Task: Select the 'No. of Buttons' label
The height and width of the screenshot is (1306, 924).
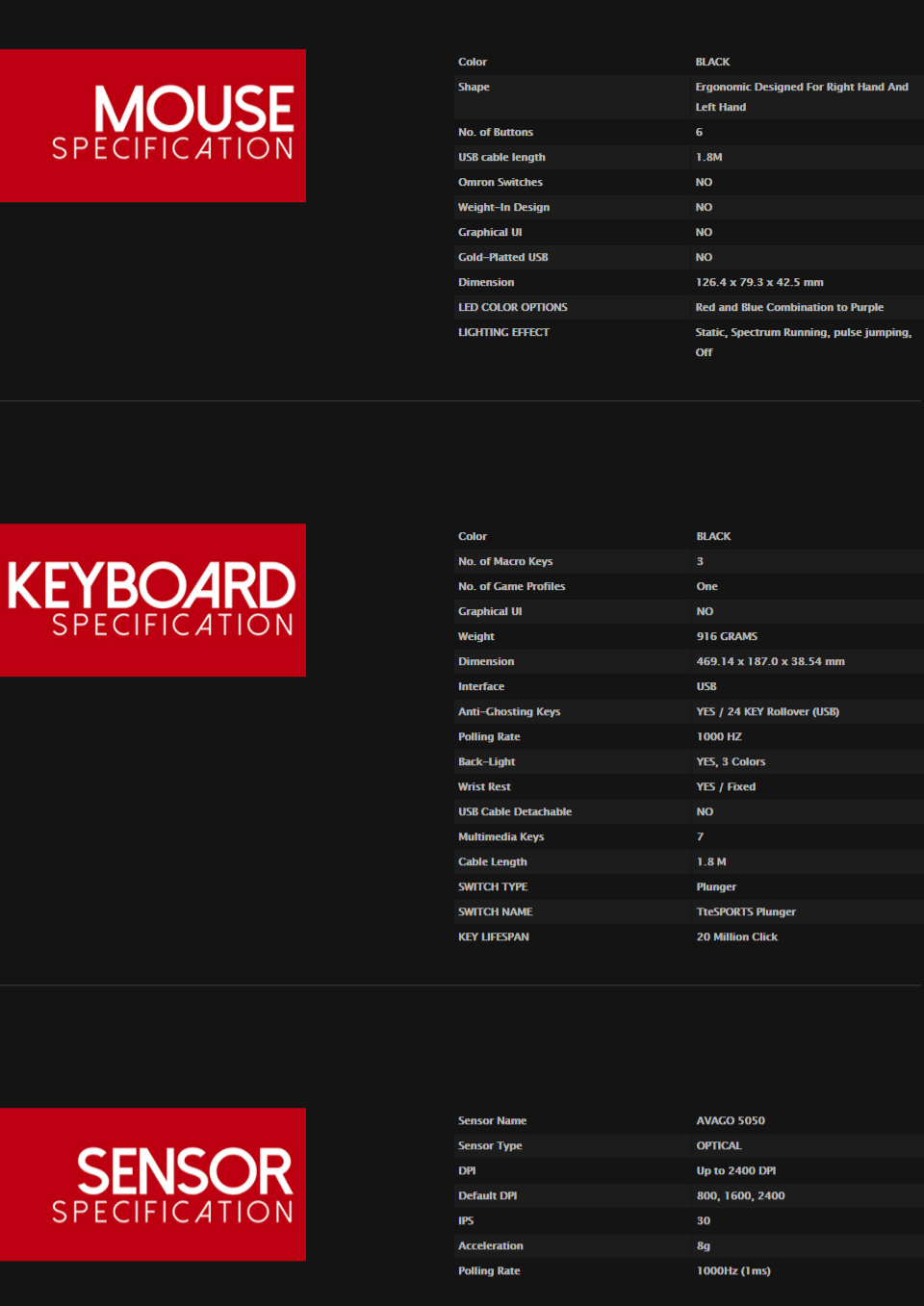Action: click(x=495, y=132)
